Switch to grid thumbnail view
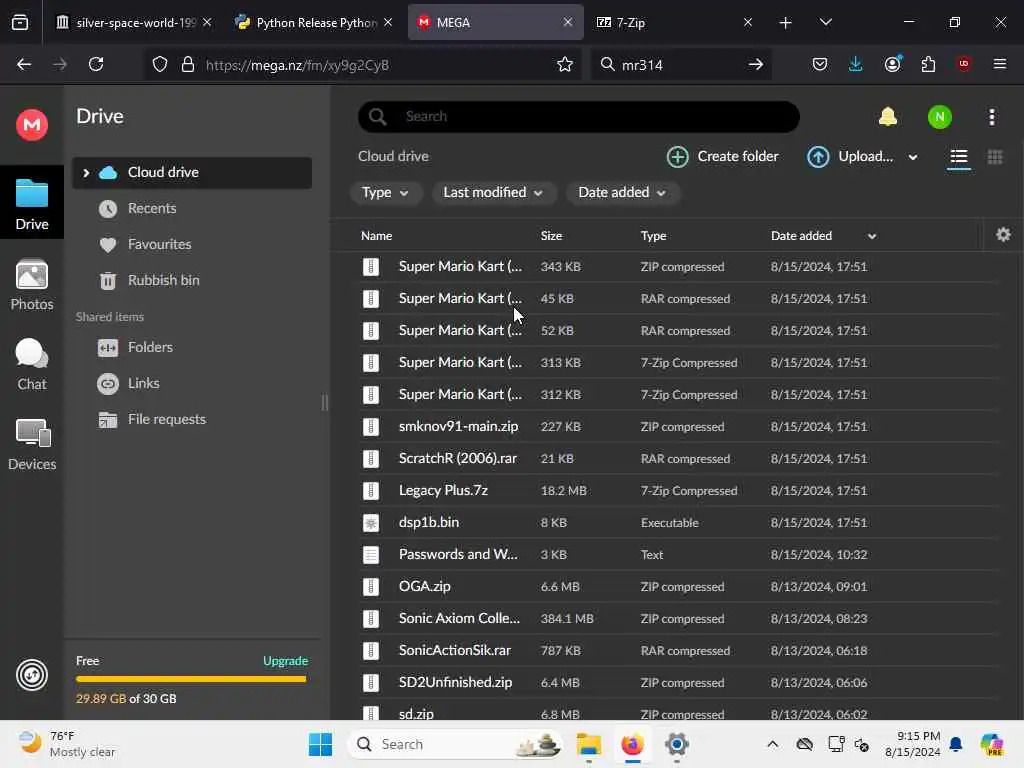This screenshot has height=768, width=1024. [x=995, y=157]
